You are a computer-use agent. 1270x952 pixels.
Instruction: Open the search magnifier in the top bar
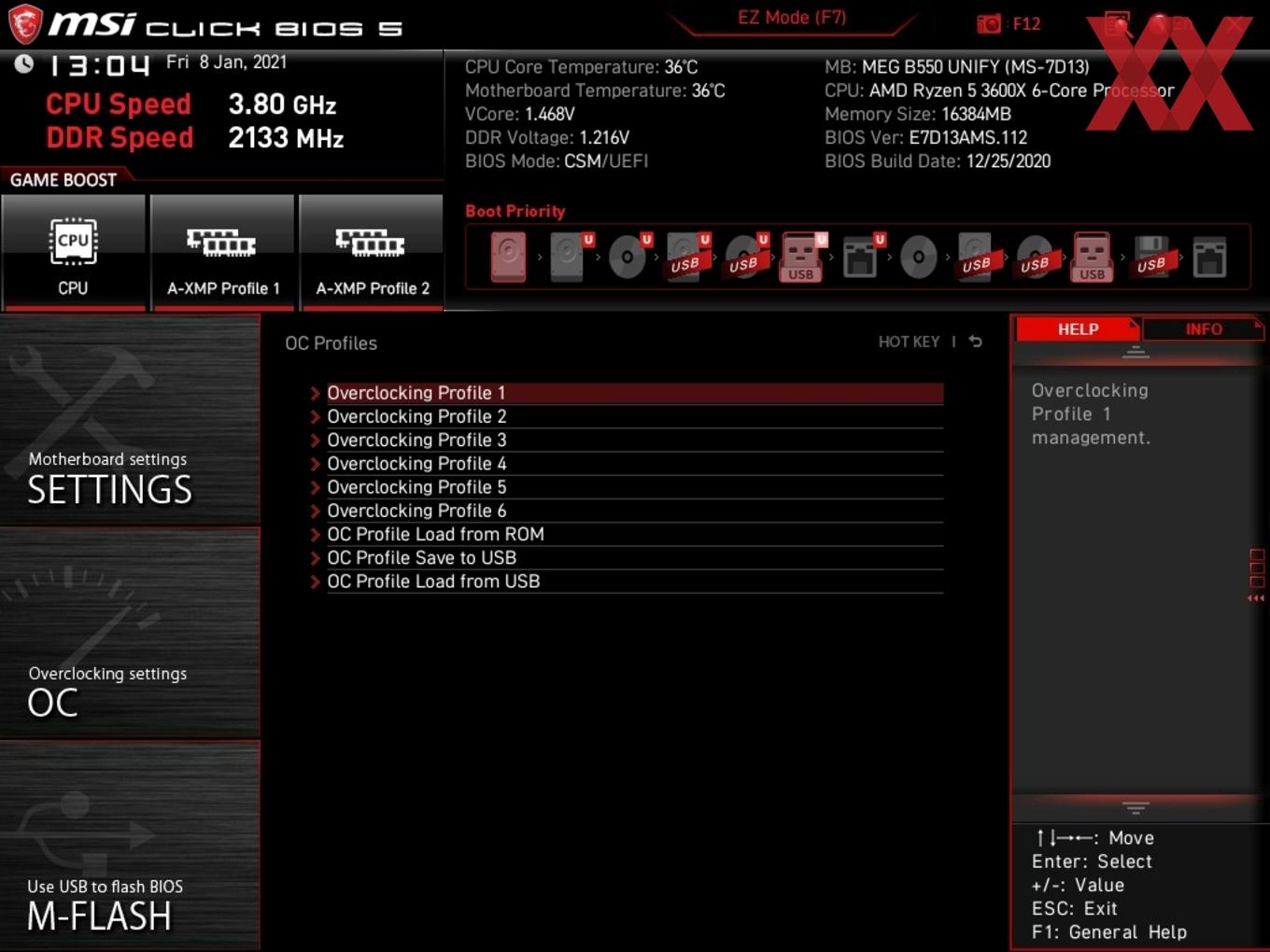click(x=1117, y=23)
